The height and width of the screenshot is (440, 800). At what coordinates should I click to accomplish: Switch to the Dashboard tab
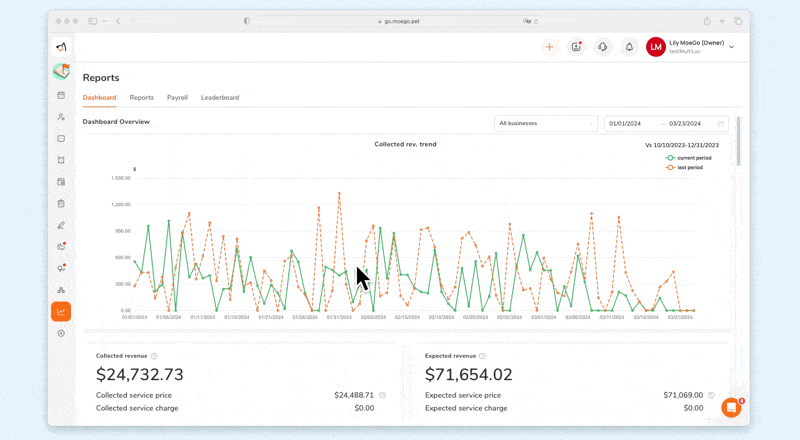tap(99, 97)
